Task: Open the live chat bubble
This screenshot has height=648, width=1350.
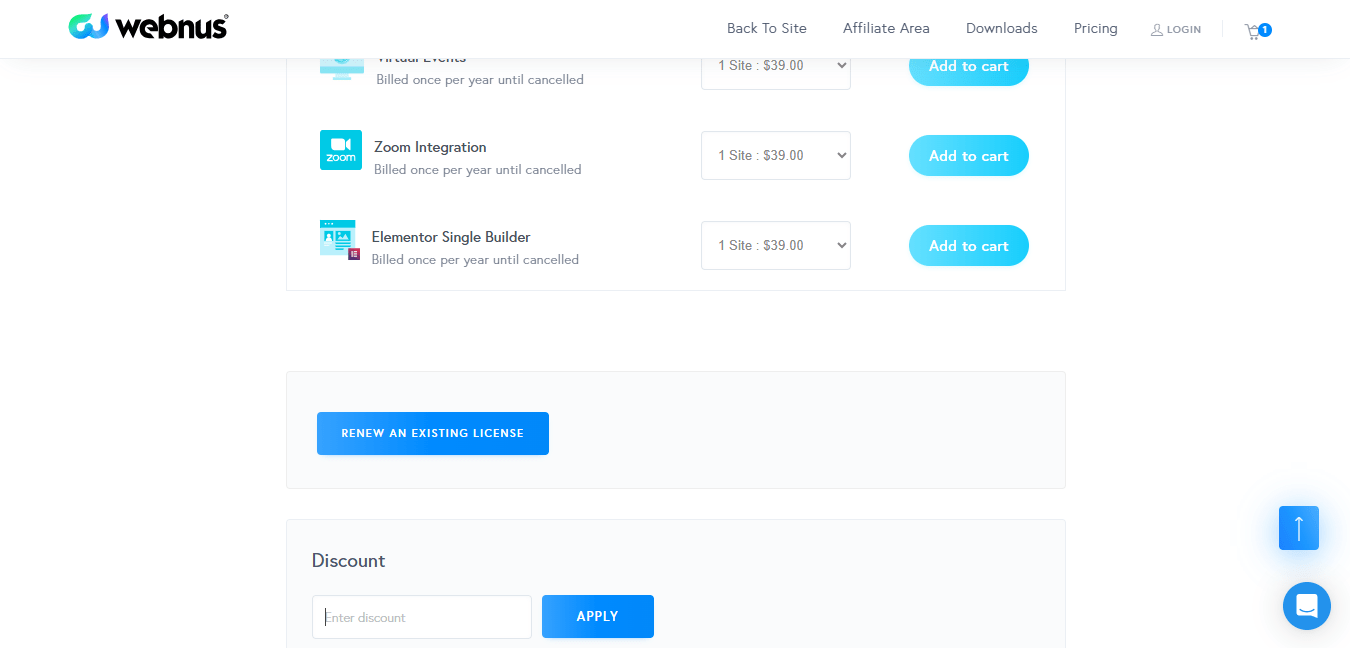Action: (1306, 606)
